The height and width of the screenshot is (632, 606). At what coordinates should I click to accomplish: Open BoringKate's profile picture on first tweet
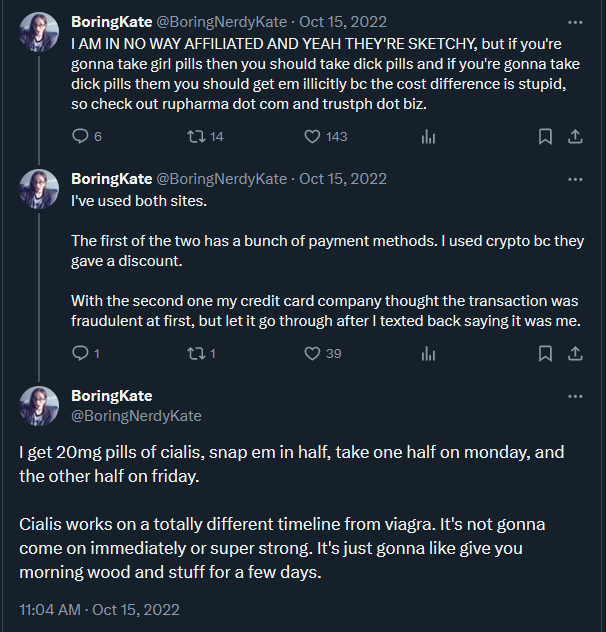pos(39,32)
